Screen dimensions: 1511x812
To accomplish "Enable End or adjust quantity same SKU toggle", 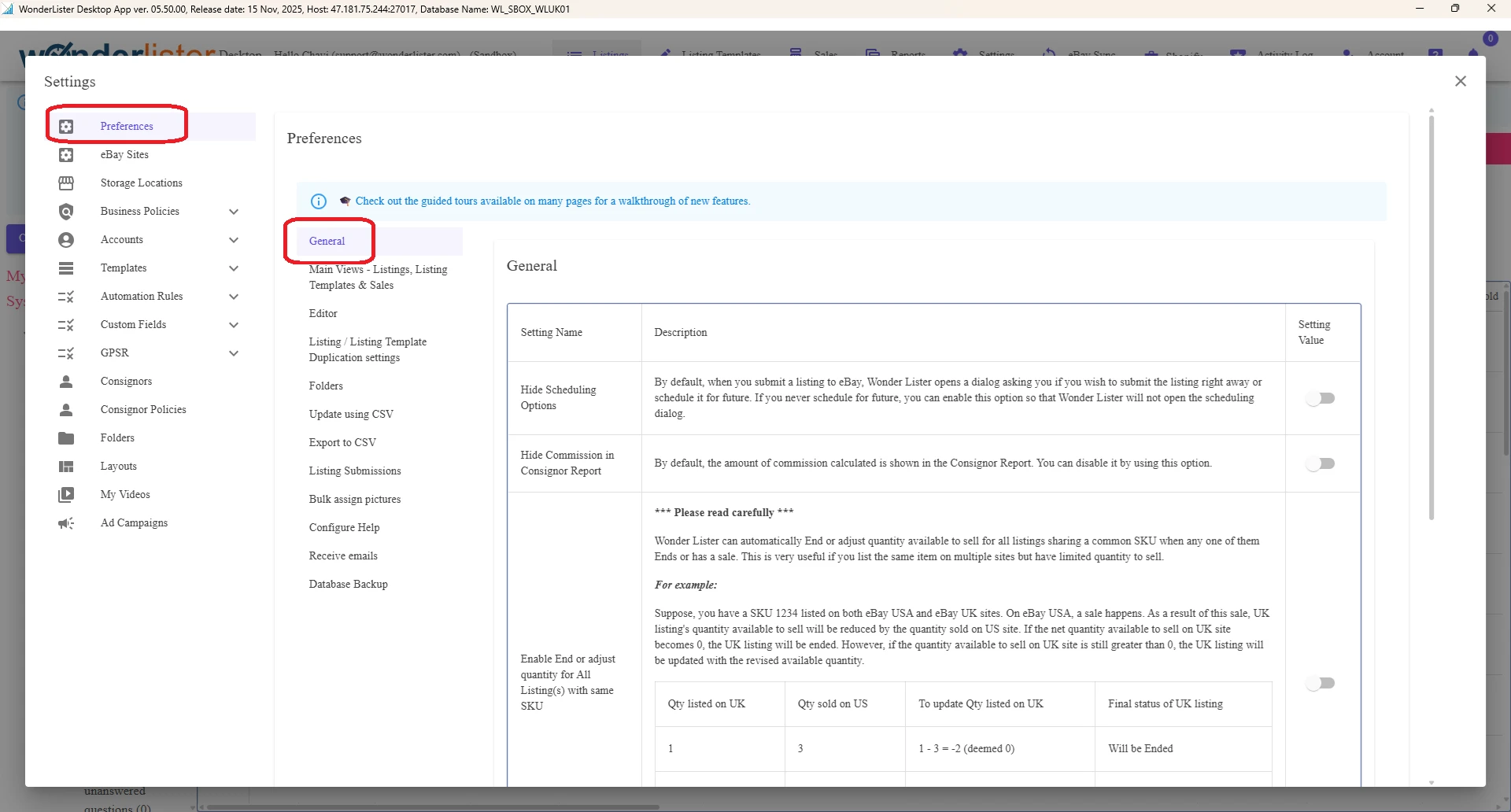I will point(1321,683).
